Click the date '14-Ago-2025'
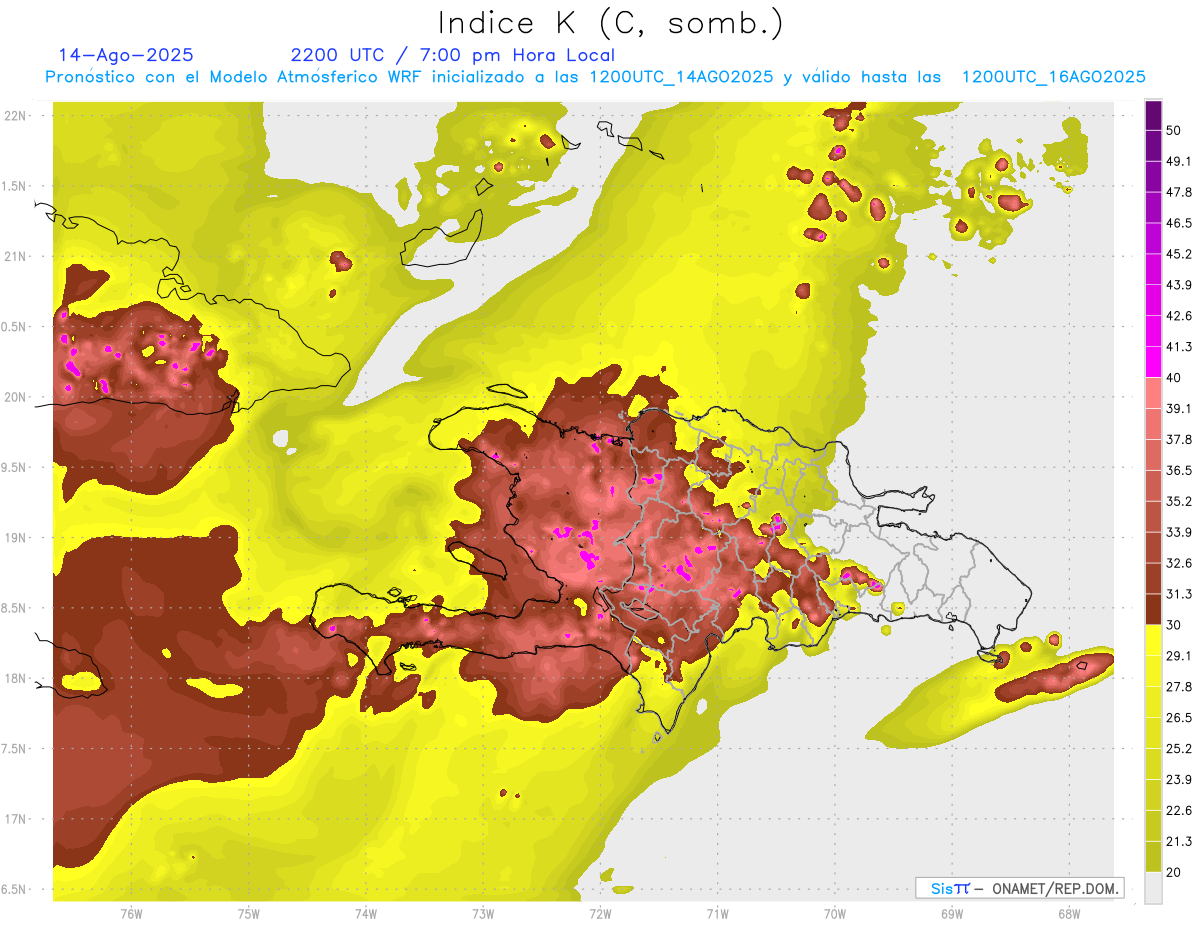 coord(126,55)
